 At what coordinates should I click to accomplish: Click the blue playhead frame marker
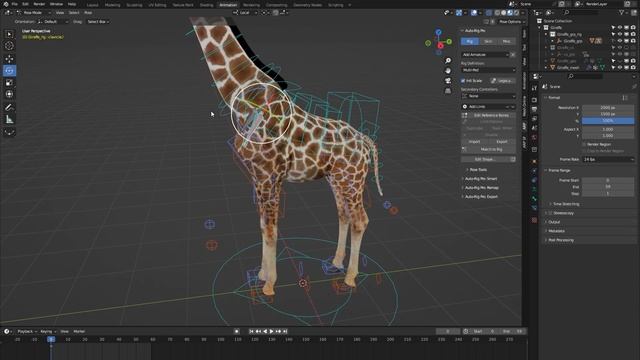pos(51,339)
